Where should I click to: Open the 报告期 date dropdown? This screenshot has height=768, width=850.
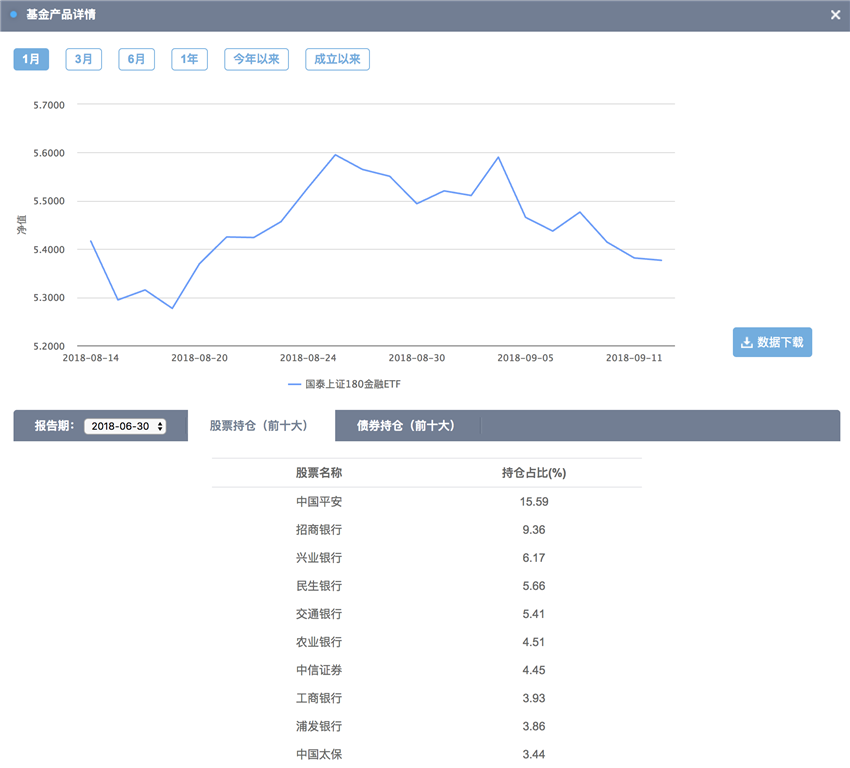tap(125, 426)
